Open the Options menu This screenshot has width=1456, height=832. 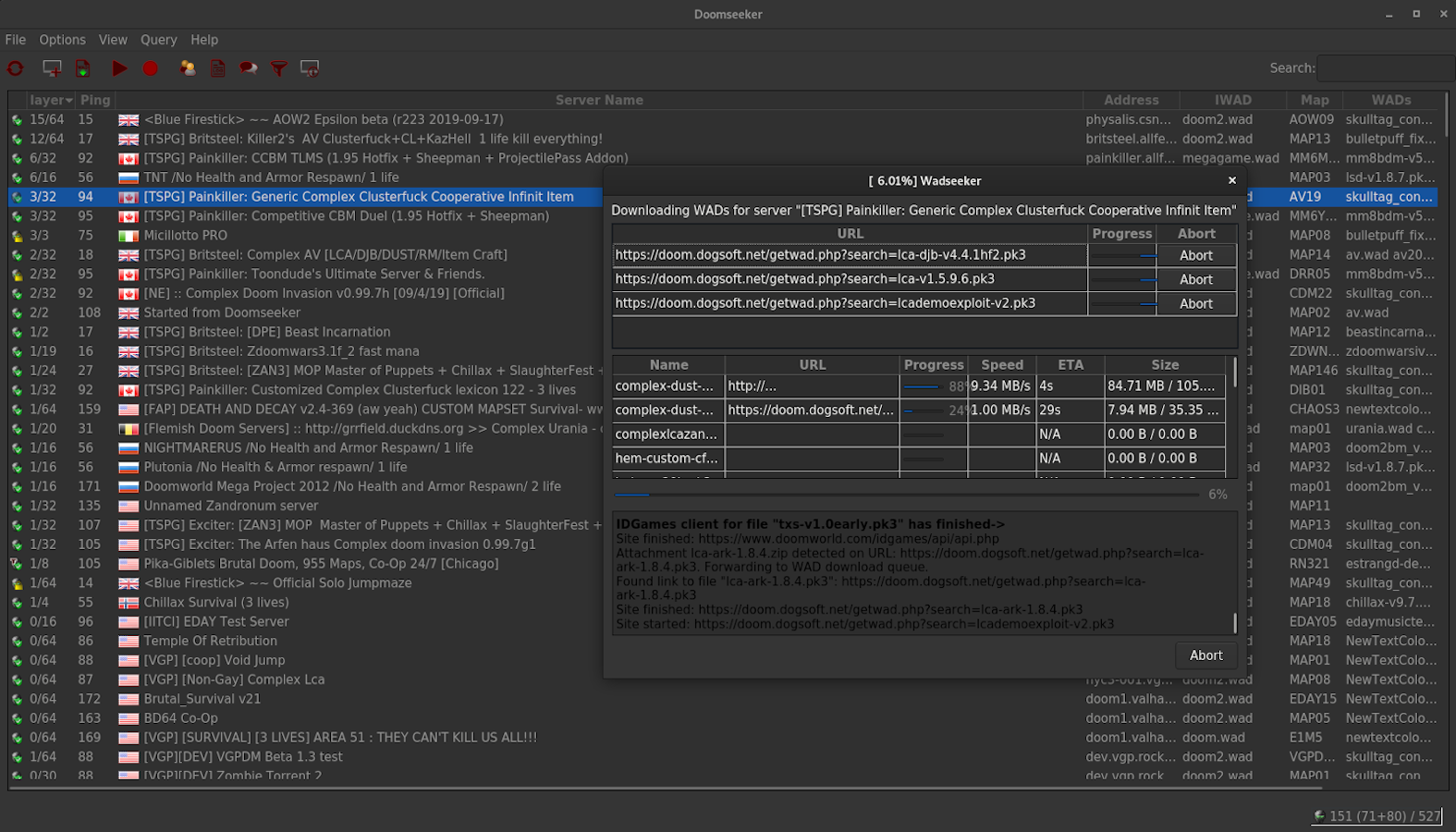[x=62, y=40]
